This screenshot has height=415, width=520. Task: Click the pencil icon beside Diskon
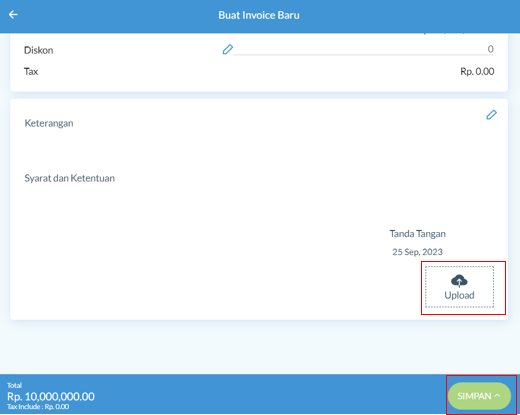(x=228, y=49)
